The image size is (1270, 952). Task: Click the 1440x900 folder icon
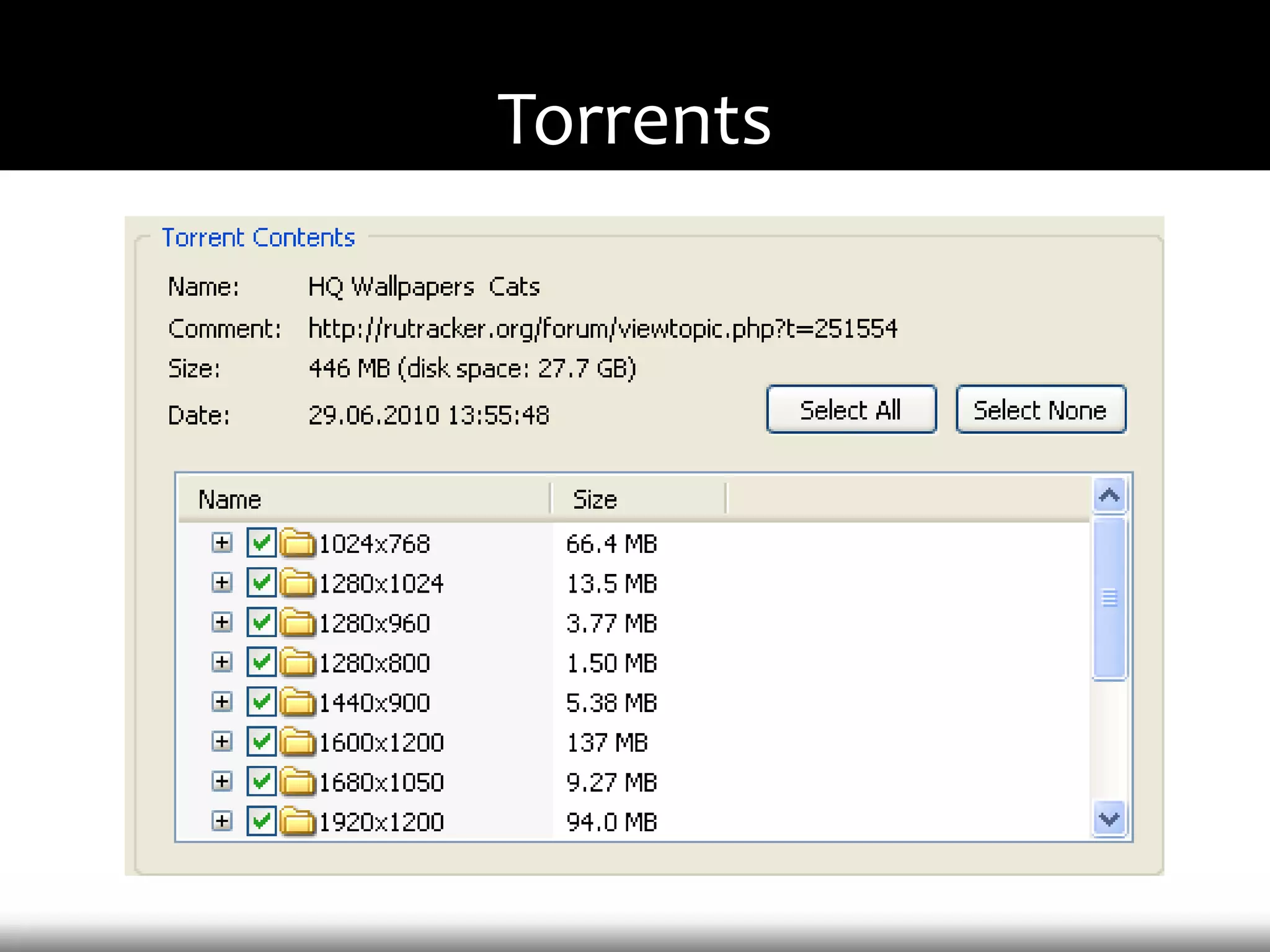point(298,702)
